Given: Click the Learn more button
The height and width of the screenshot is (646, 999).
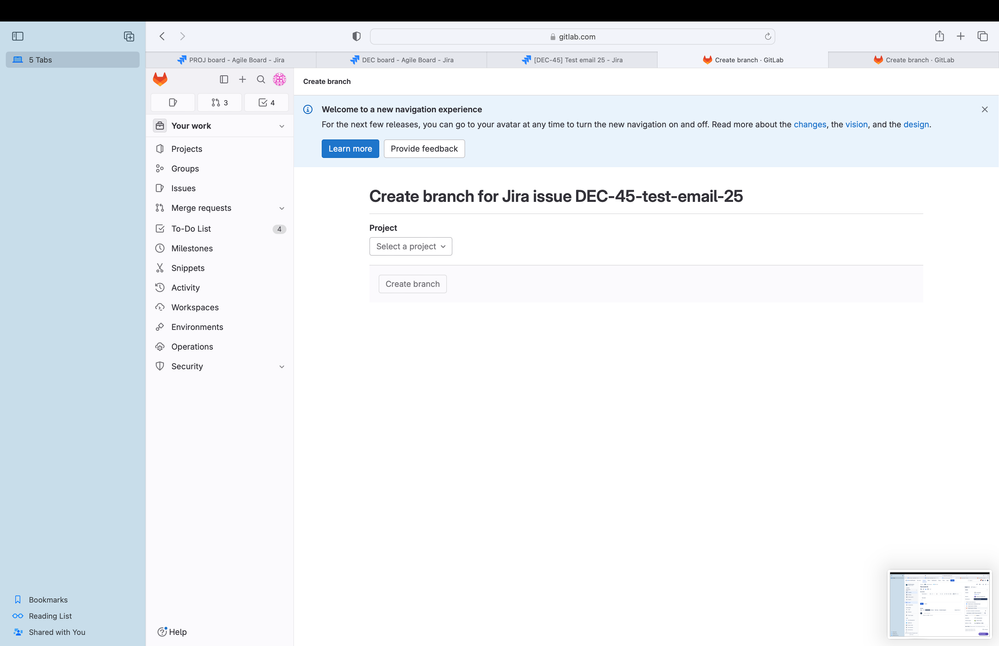Looking at the screenshot, I should coord(350,148).
